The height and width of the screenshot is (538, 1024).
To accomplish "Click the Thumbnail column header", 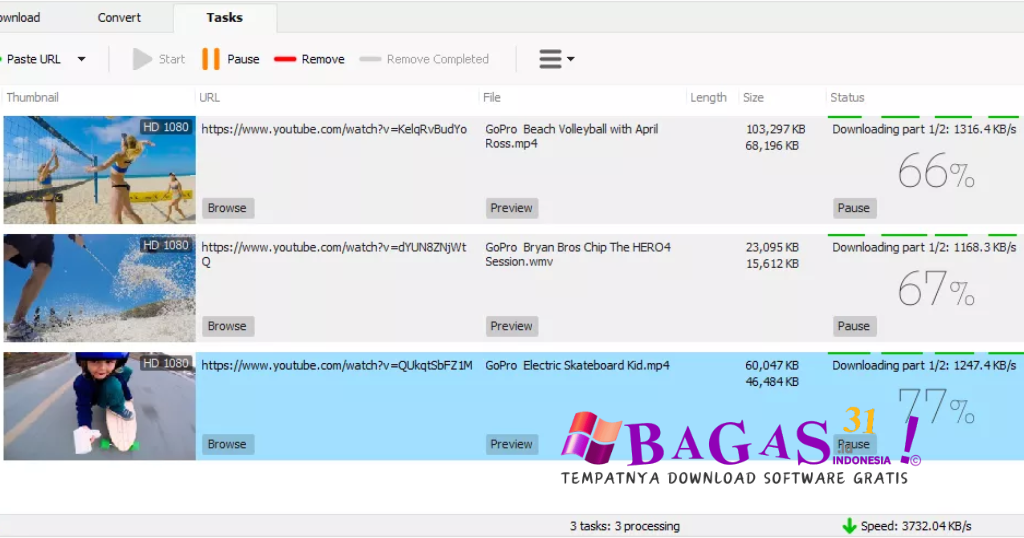I will [32, 97].
